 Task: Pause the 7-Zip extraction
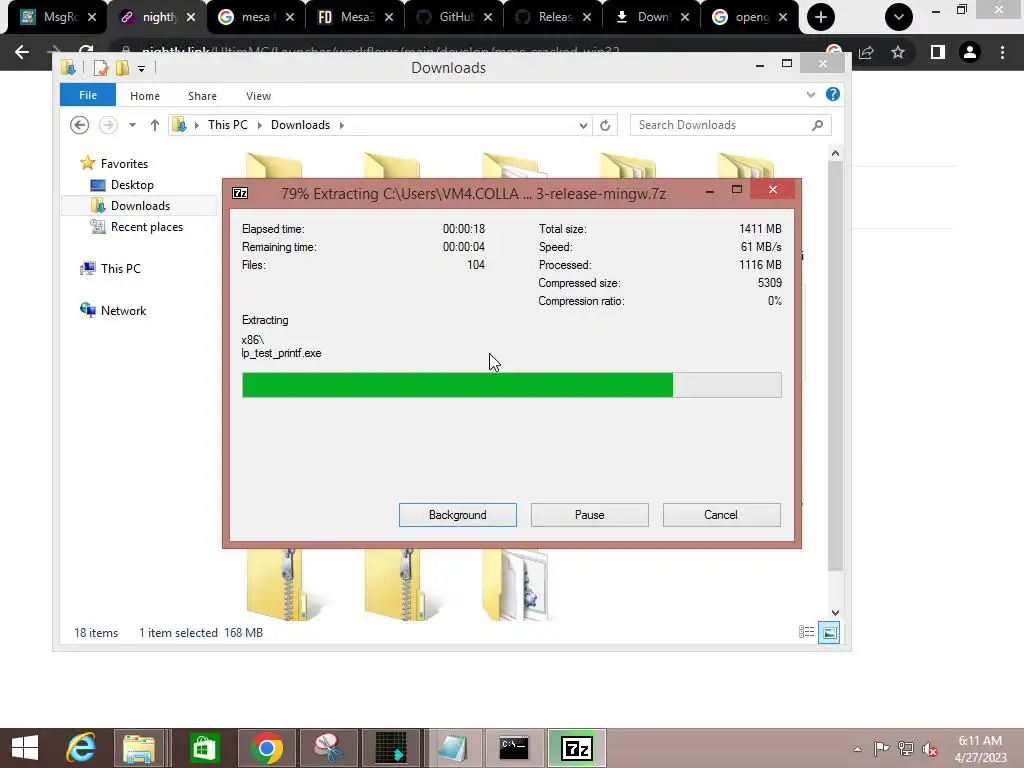click(589, 515)
